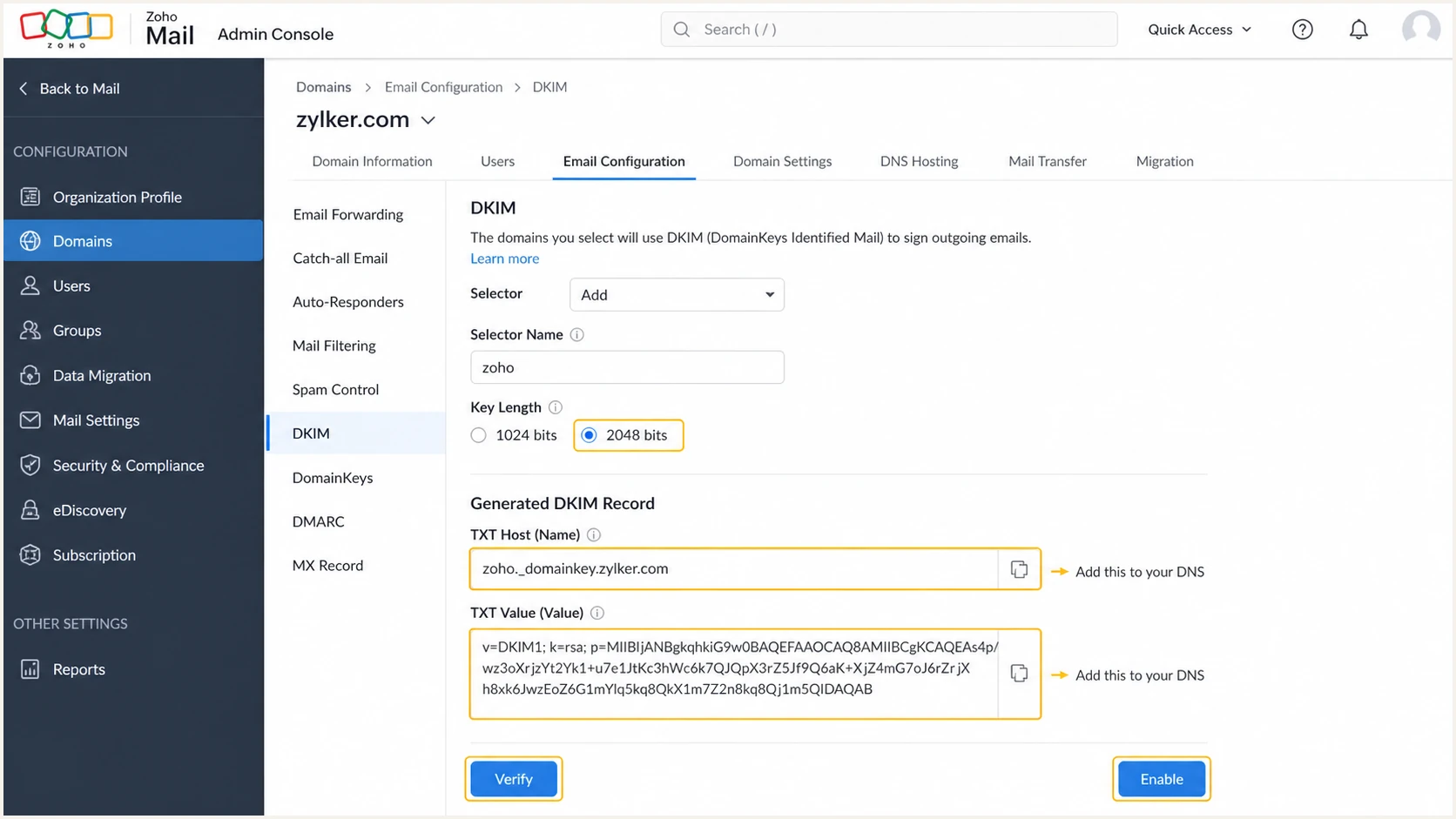
Task: Click Email Configuration breadcrumb link
Action: point(443,87)
